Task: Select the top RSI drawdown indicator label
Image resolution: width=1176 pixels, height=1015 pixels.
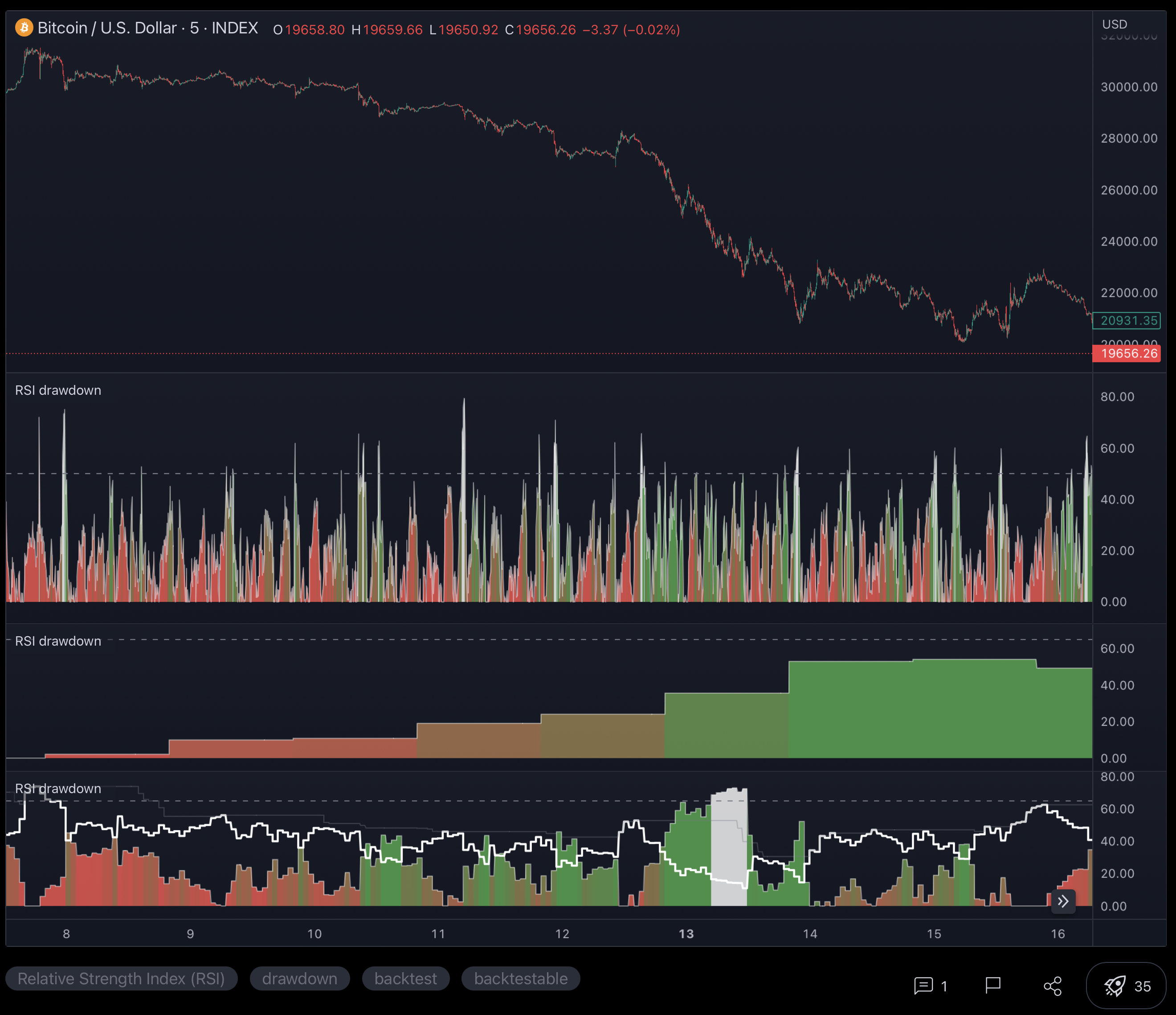Action: click(58, 391)
